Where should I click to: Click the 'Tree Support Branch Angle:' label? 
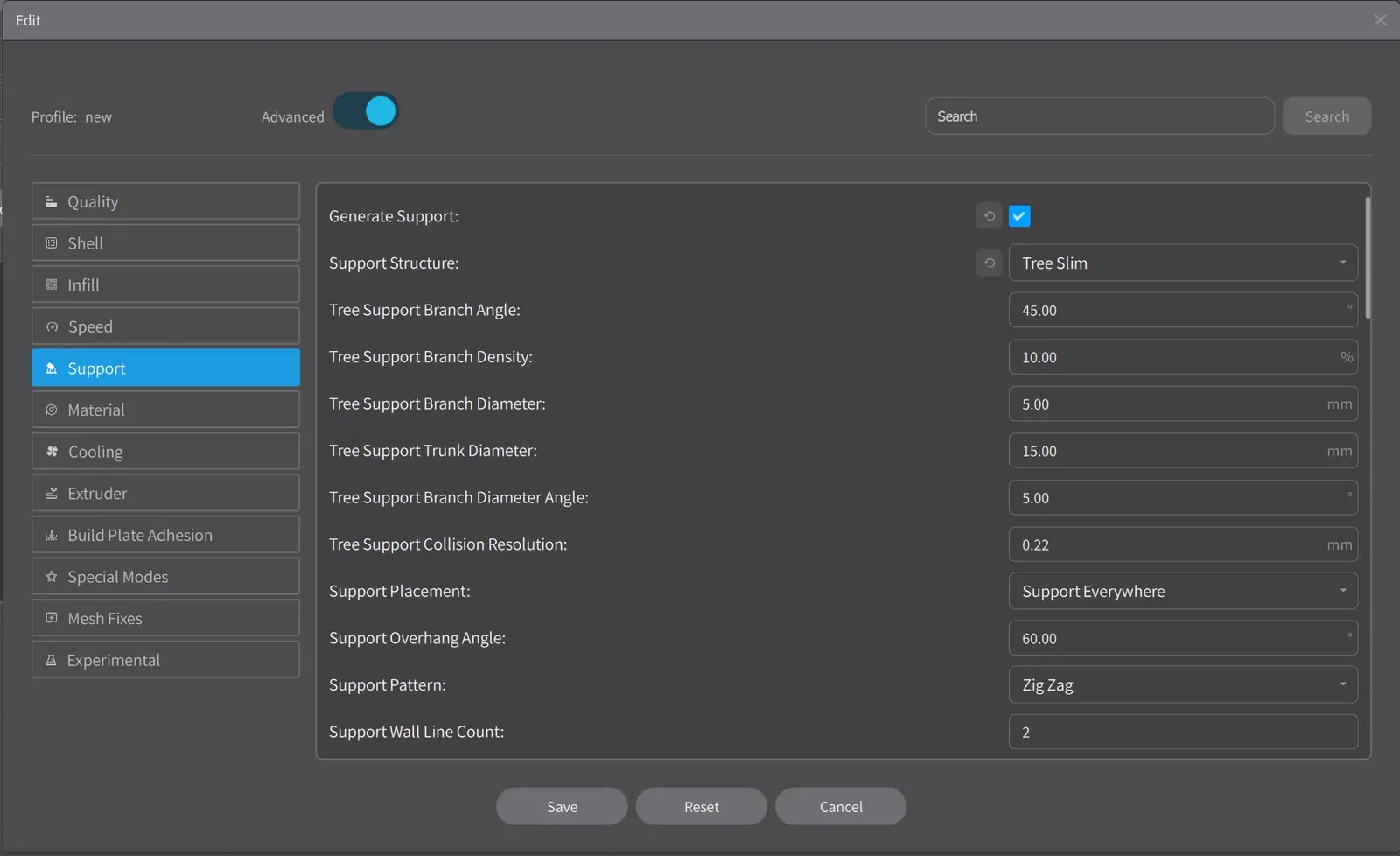[424, 310]
